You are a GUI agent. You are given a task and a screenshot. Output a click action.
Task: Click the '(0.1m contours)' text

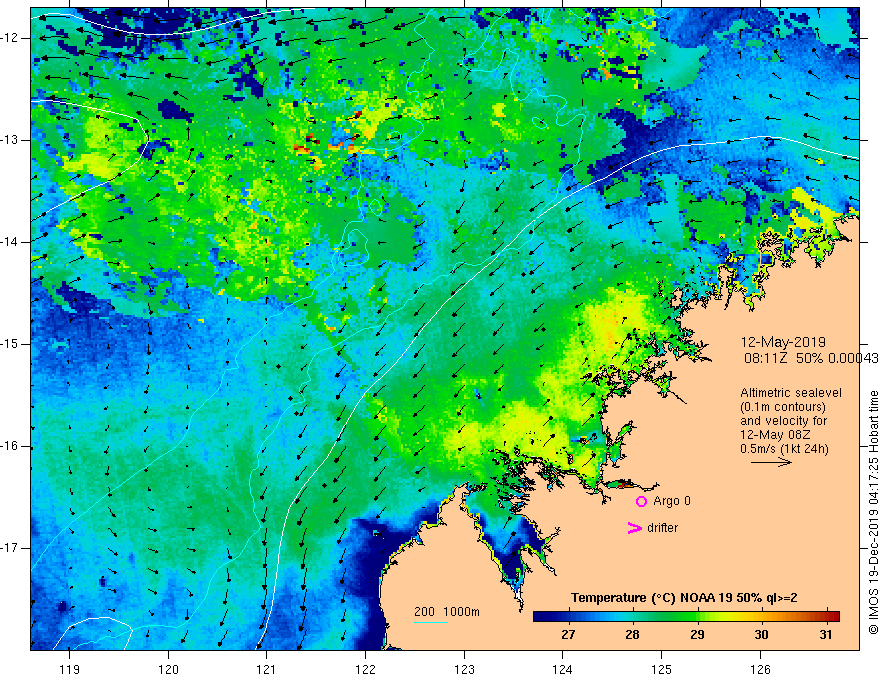783,407
